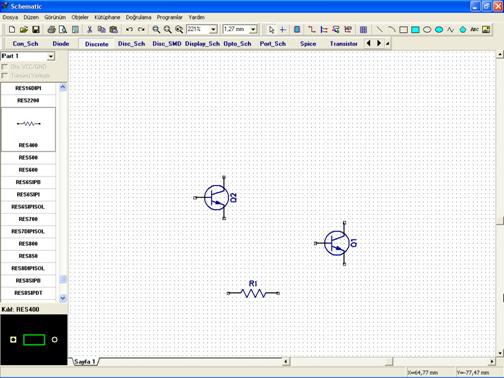Open the Düzen menu
504x378 pixels.
pyautogui.click(x=31, y=17)
